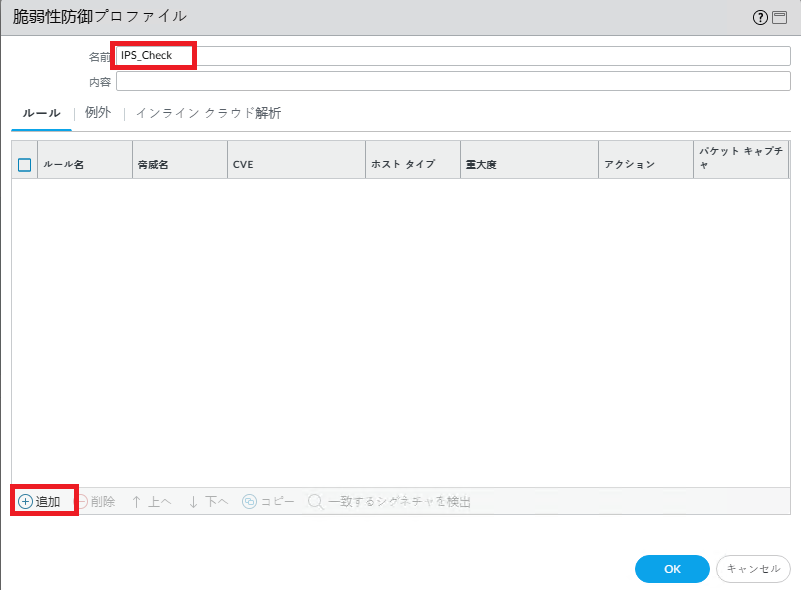Viewport: 801px width, 590px height.
Task: Sort by the ルール名 column header
Action: click(84, 164)
